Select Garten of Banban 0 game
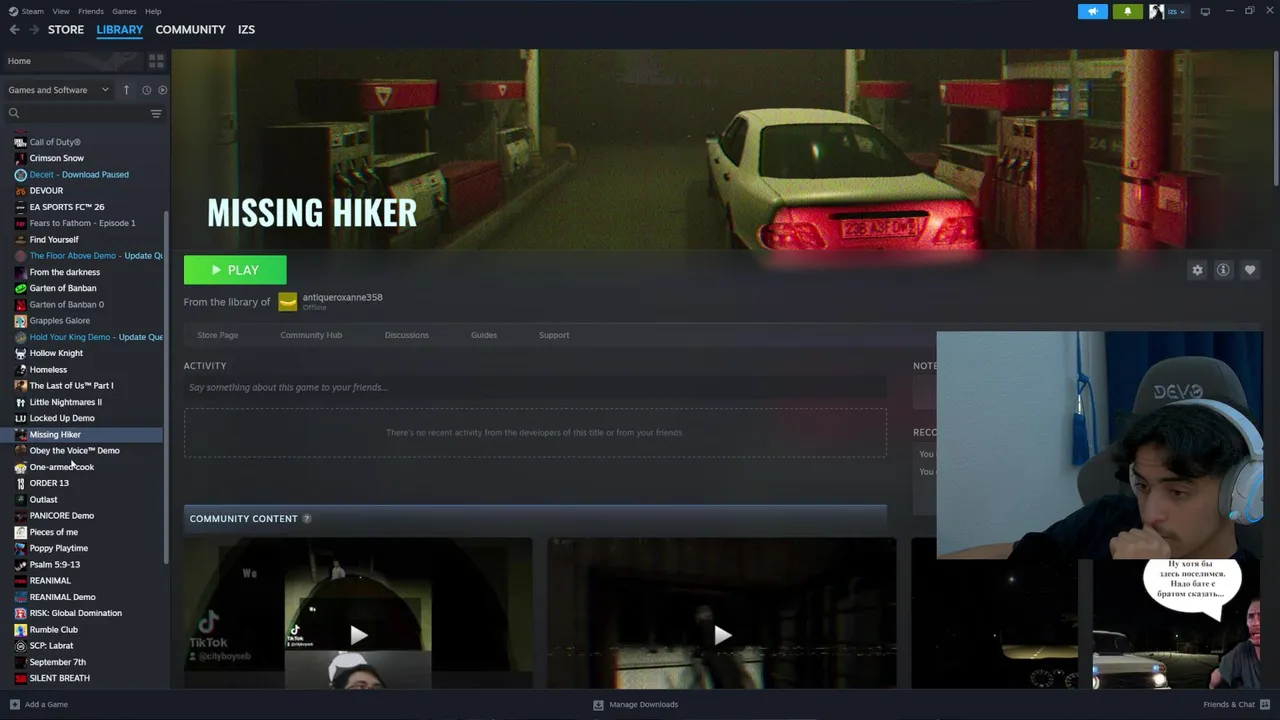 [67, 304]
